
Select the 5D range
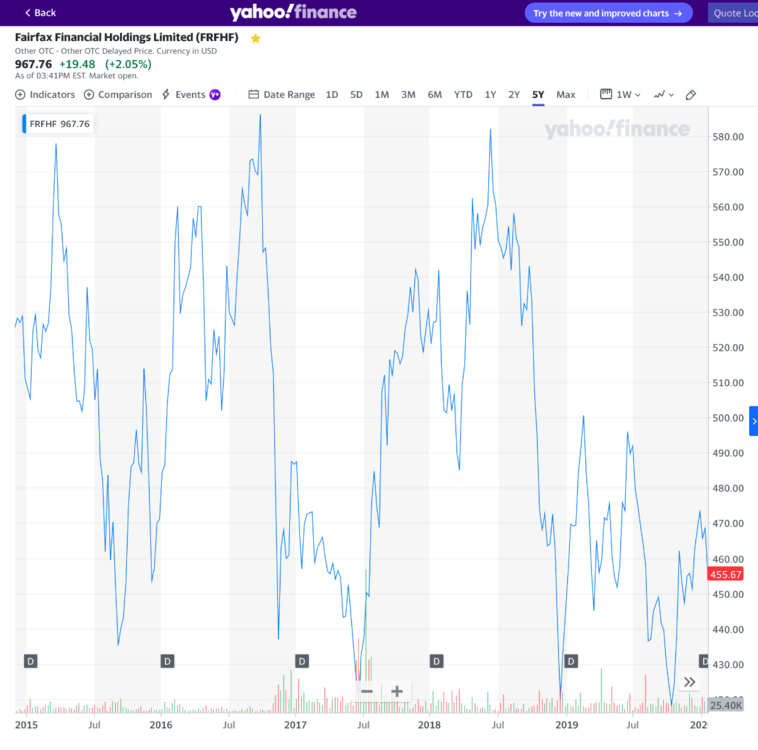tap(356, 95)
